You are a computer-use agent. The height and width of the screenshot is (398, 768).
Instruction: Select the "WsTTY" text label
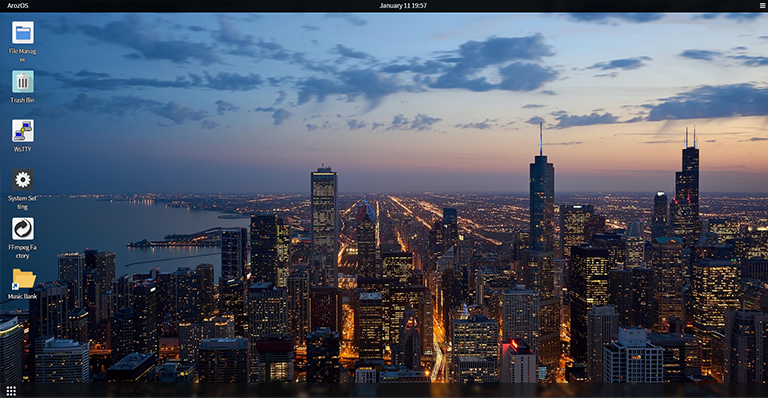(23, 149)
